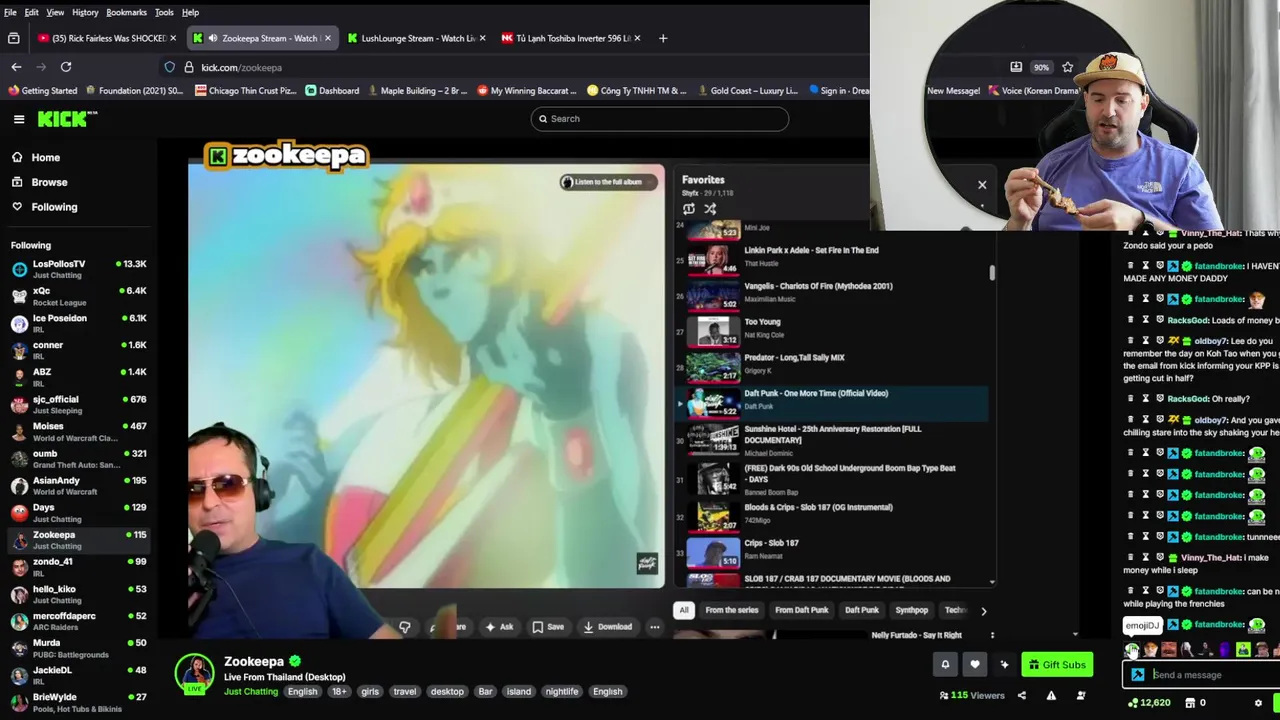1280x720 pixels.
Task: Click the travel stream tag
Action: point(405,692)
